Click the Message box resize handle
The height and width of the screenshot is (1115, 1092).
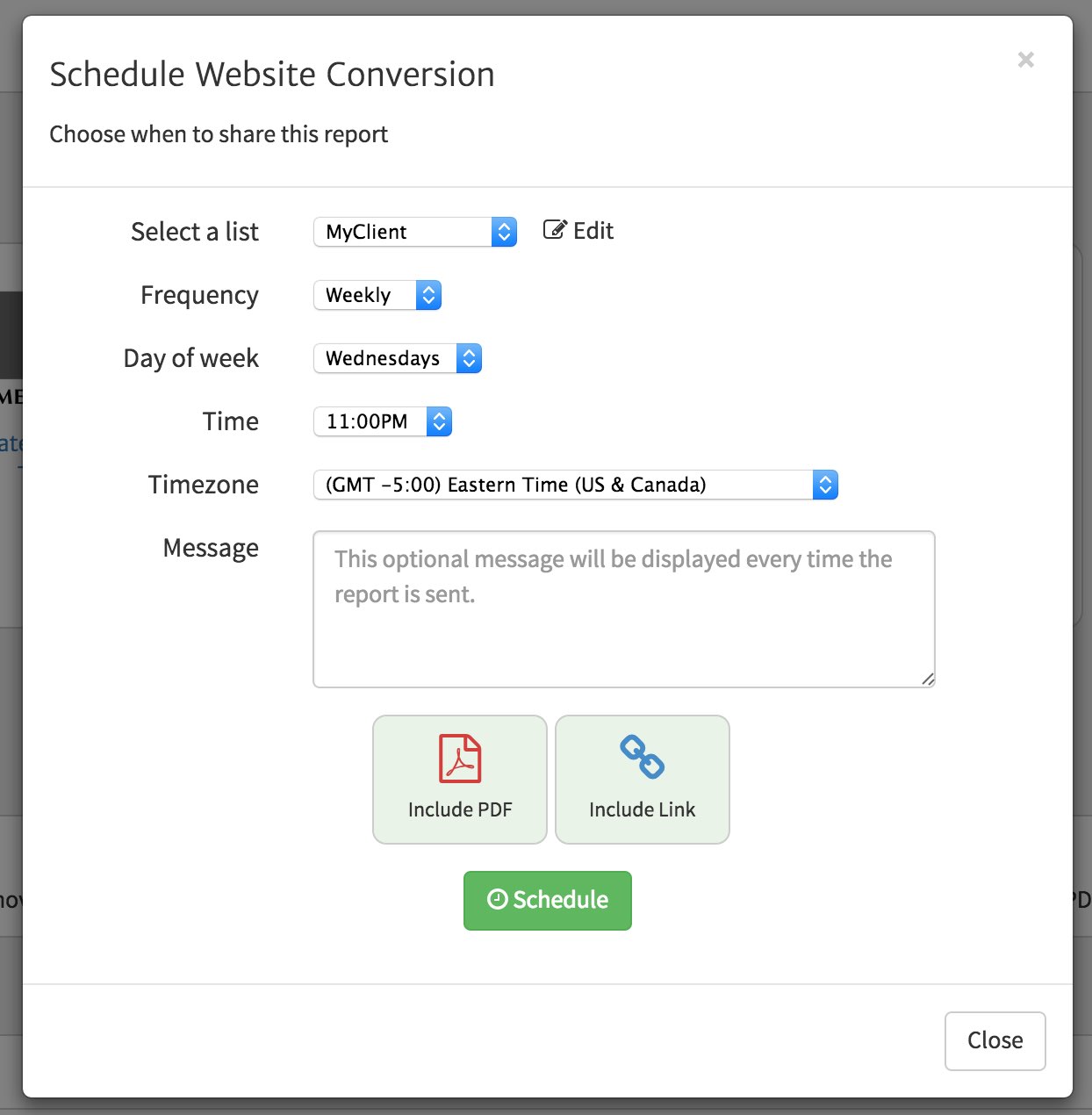(928, 679)
